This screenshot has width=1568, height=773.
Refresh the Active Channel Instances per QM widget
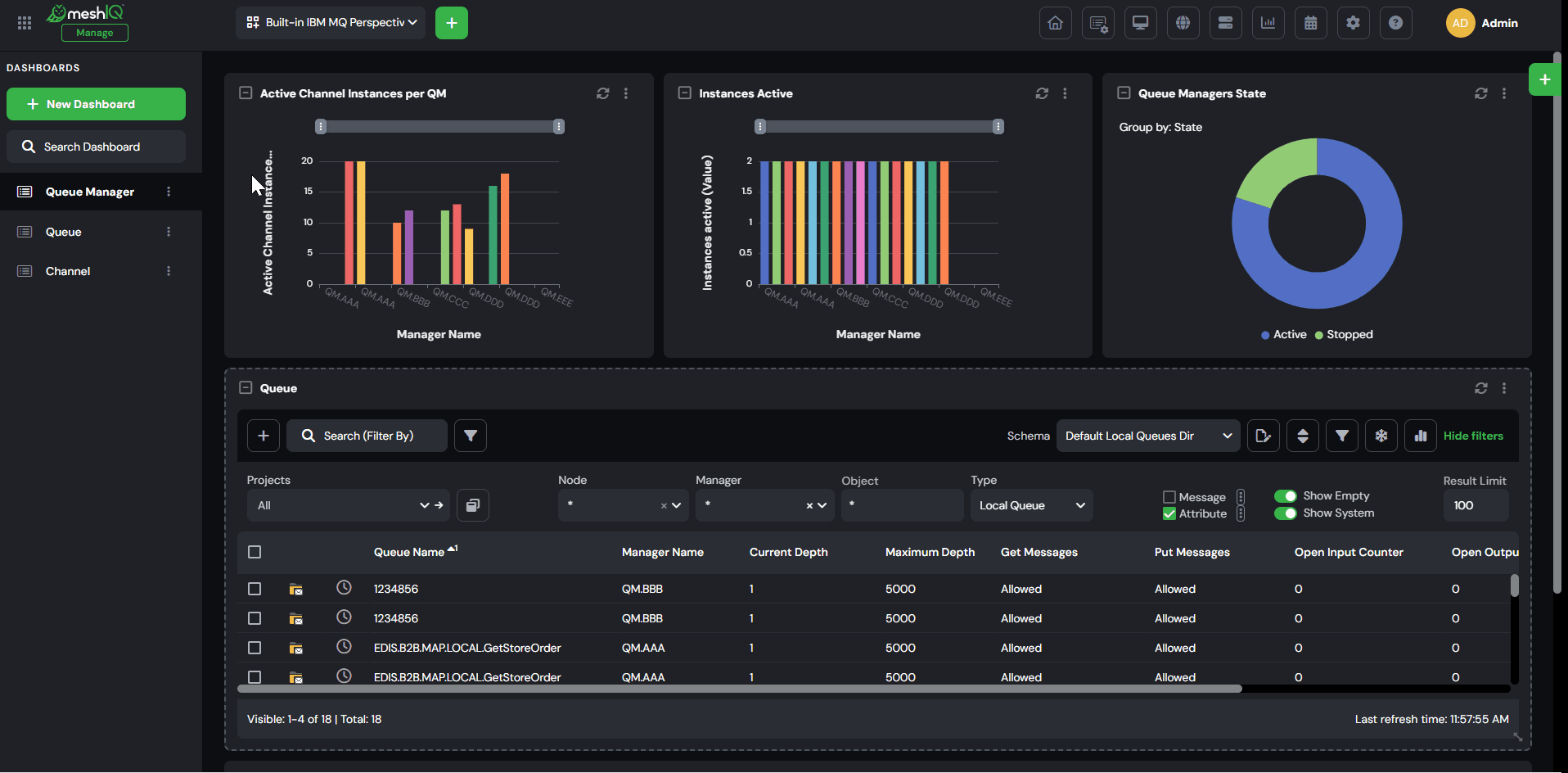[603, 93]
